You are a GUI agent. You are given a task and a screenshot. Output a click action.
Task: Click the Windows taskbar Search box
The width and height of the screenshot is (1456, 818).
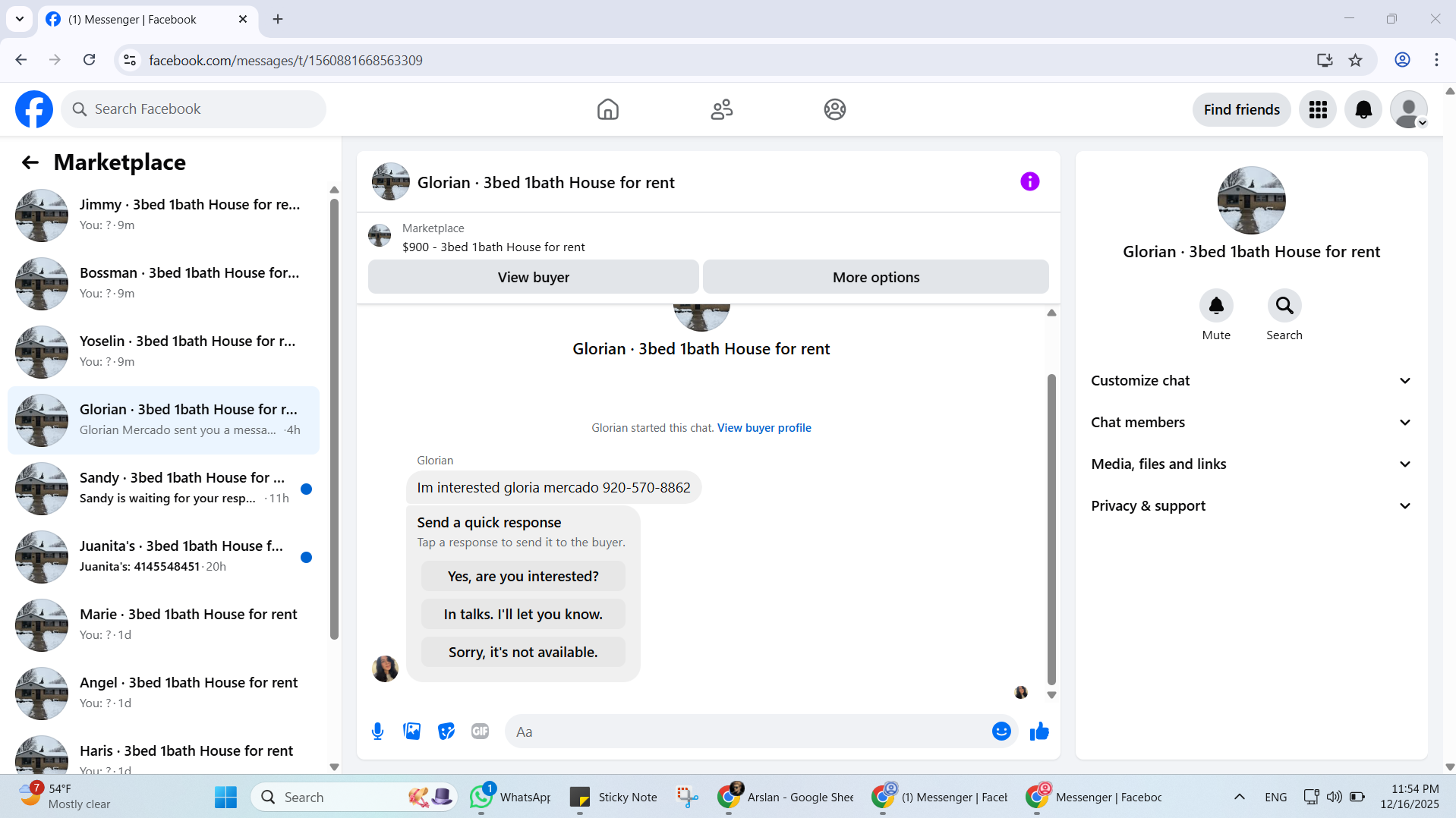tap(354, 797)
